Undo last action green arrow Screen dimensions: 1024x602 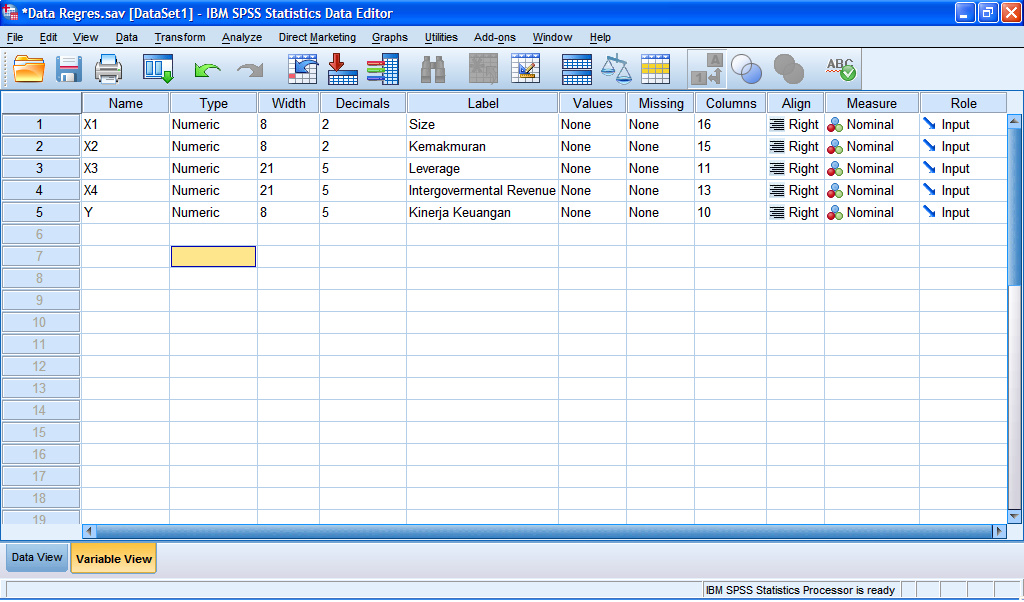(x=208, y=69)
